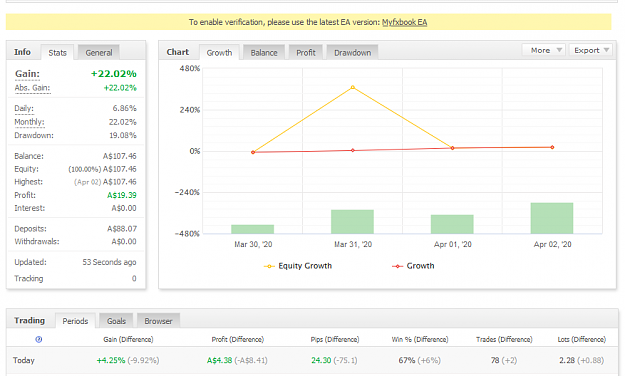The width and height of the screenshot is (625, 376).
Task: Toggle the red Growth legend entry
Action: pyautogui.click(x=413, y=266)
